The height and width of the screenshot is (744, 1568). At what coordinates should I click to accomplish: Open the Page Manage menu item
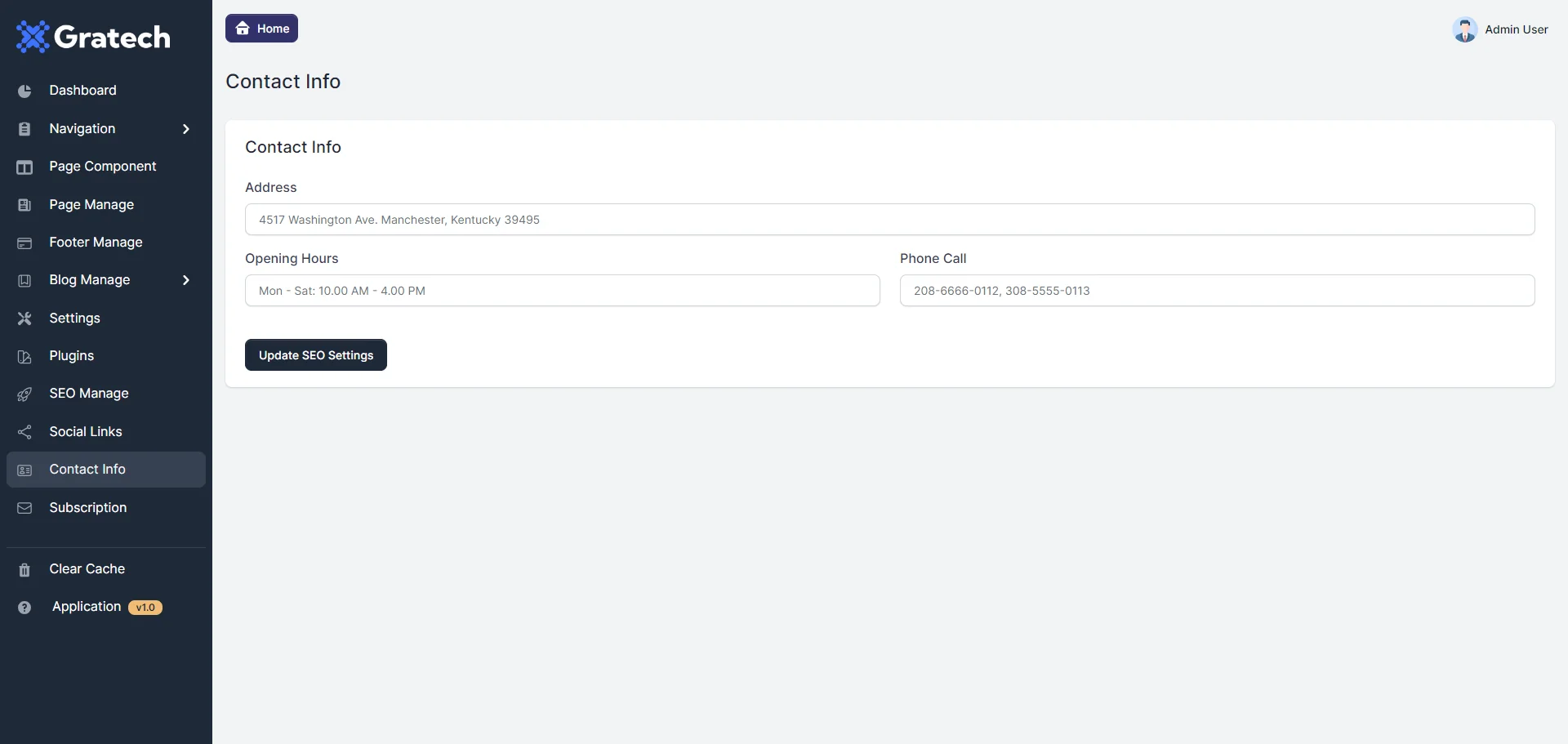coord(91,205)
